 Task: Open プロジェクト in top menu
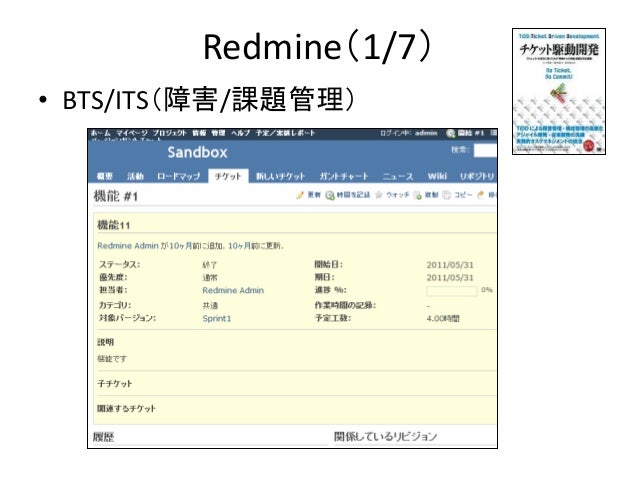pyautogui.click(x=169, y=133)
